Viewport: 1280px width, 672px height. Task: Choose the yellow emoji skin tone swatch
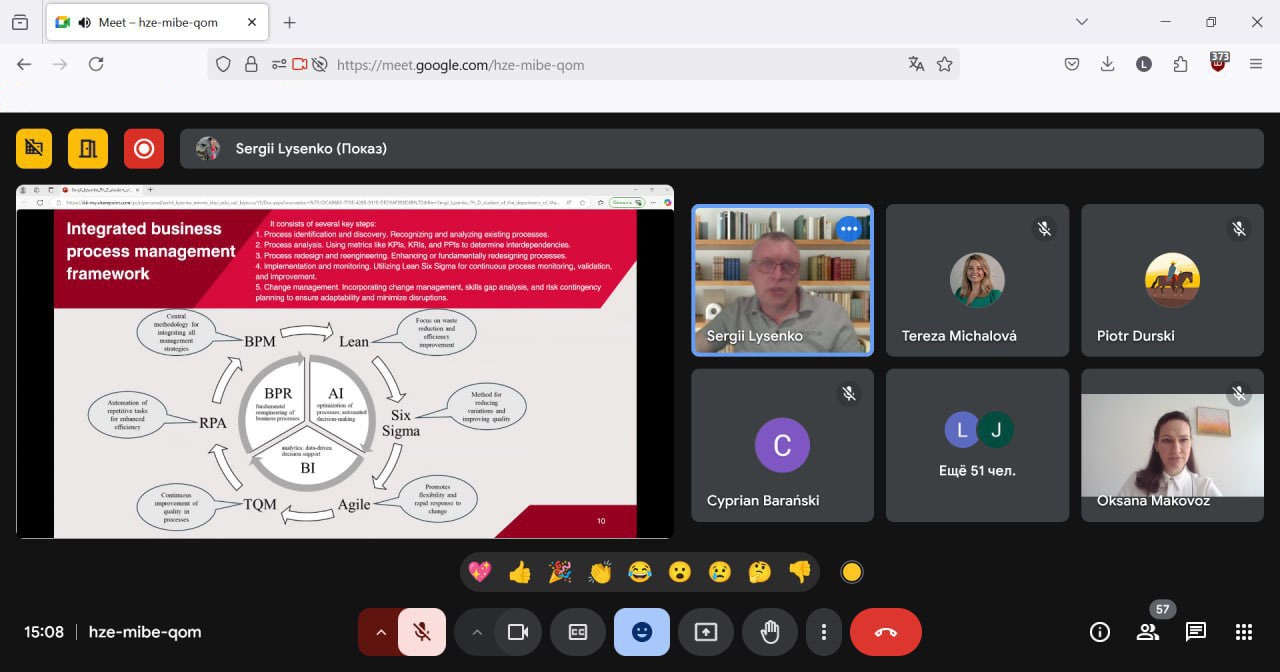click(852, 572)
